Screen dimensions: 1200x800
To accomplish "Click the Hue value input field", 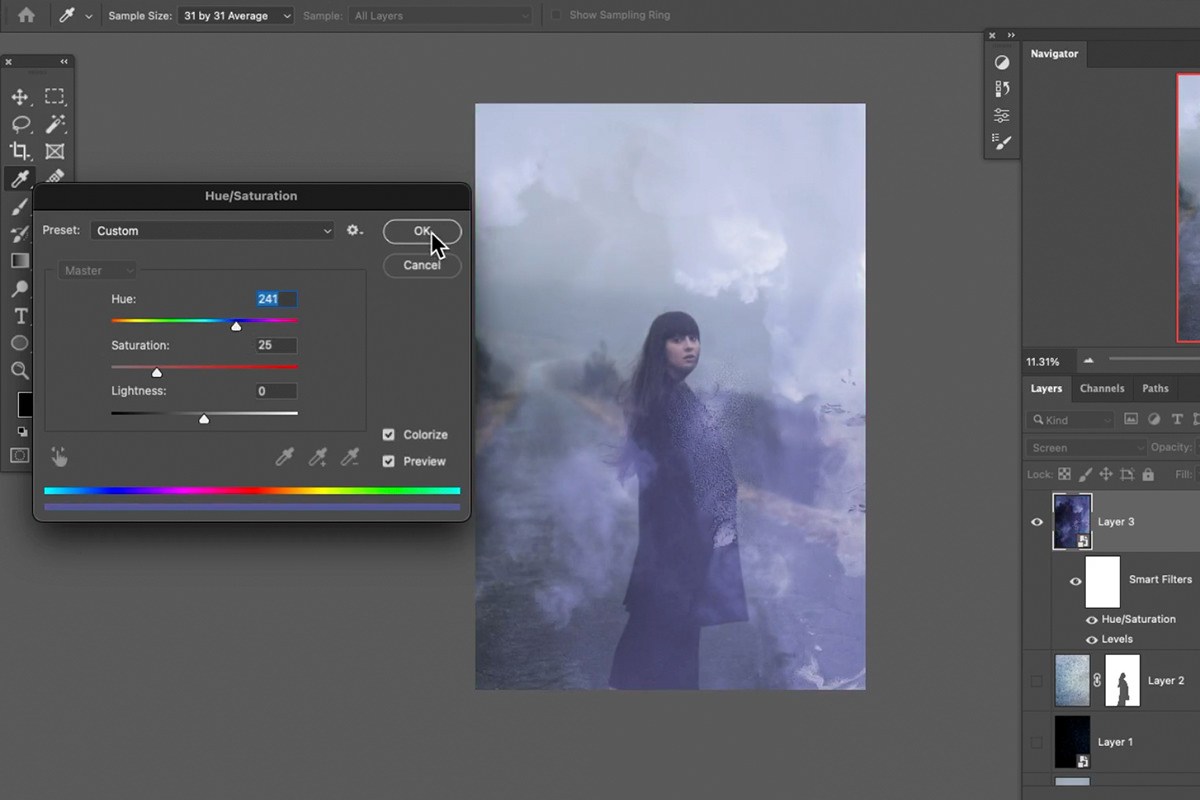I will tap(275, 299).
